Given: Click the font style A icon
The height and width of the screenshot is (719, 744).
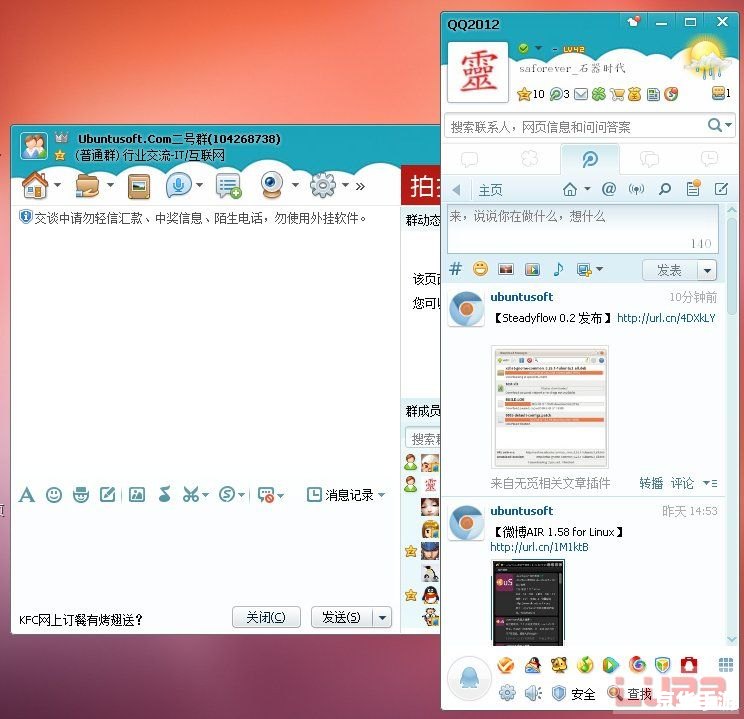Looking at the screenshot, I should 27,495.
